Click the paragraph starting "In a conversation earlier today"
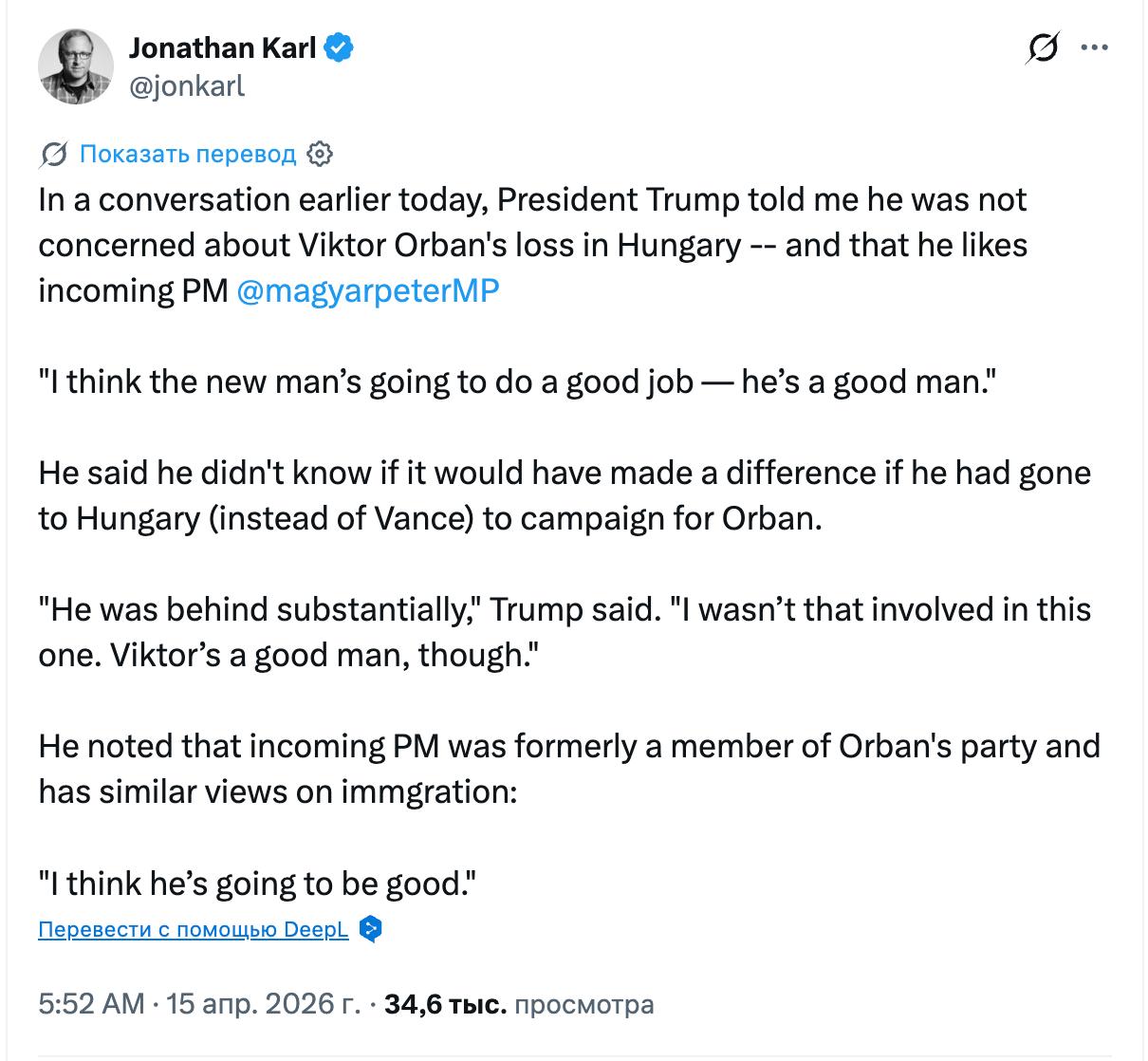This screenshot has width=1148, height=1061. click(531, 245)
